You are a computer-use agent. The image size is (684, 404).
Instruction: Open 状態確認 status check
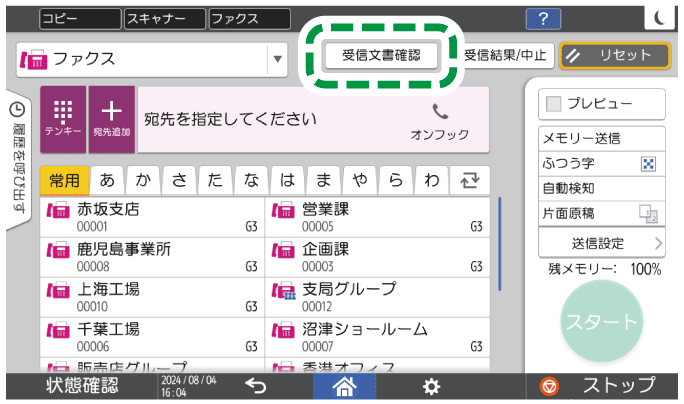tap(82, 386)
